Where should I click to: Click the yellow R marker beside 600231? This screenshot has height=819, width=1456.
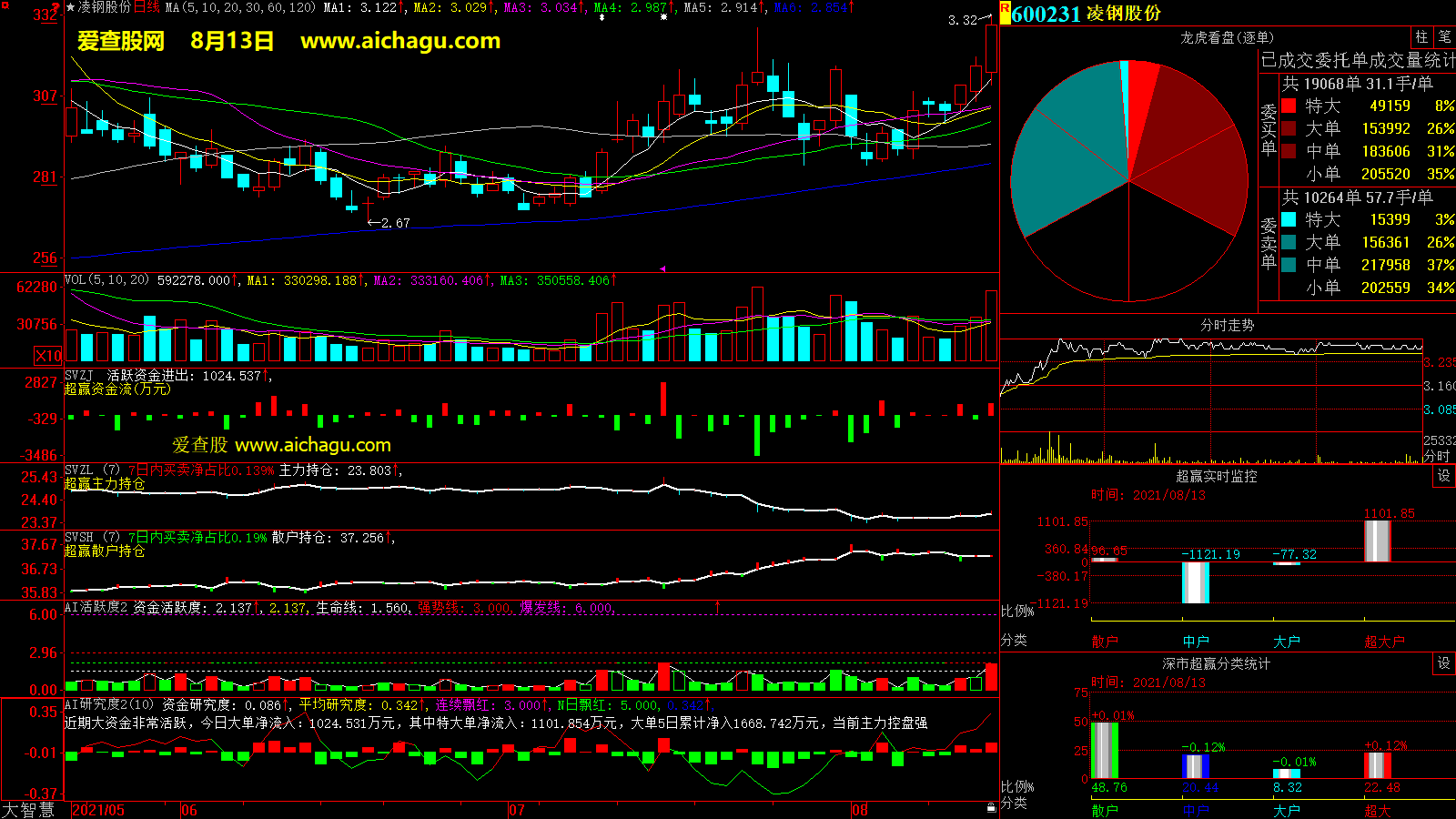point(1005,12)
